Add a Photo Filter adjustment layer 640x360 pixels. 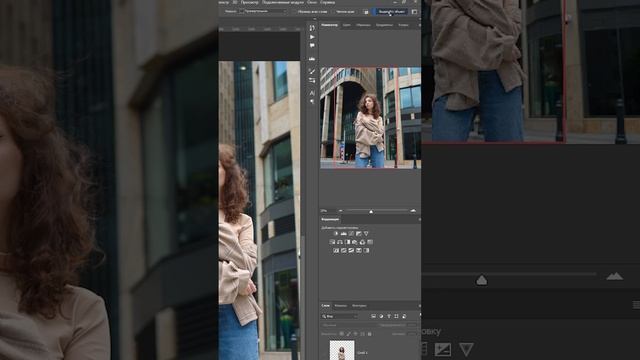pos(355,242)
